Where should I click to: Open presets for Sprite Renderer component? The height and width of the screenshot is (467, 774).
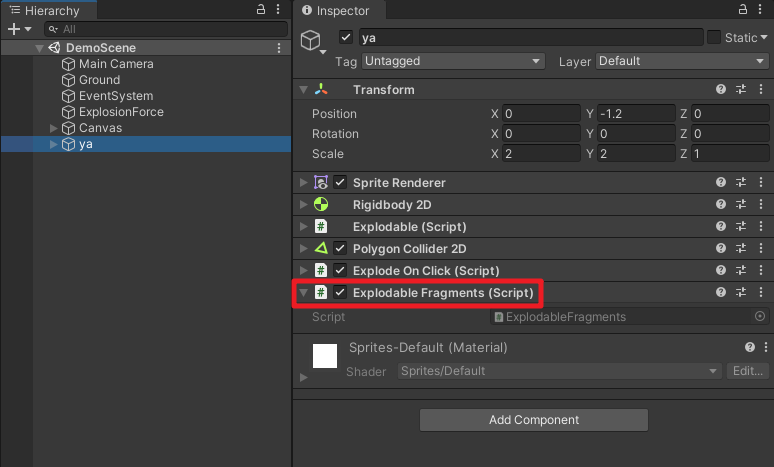click(741, 183)
